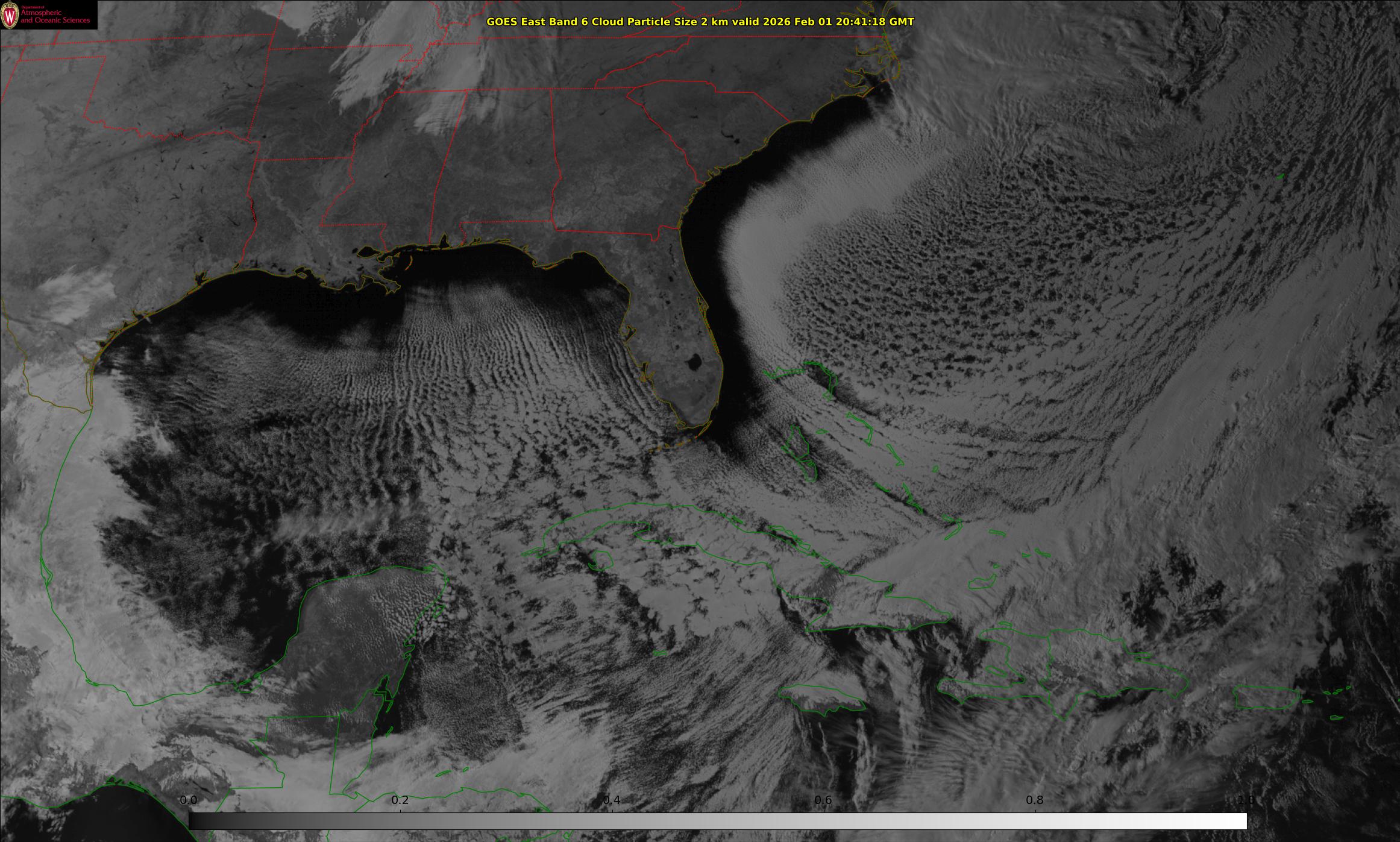1400x842 pixels.
Task: Click the 0.4 colorbar tick label
Action: point(612,800)
